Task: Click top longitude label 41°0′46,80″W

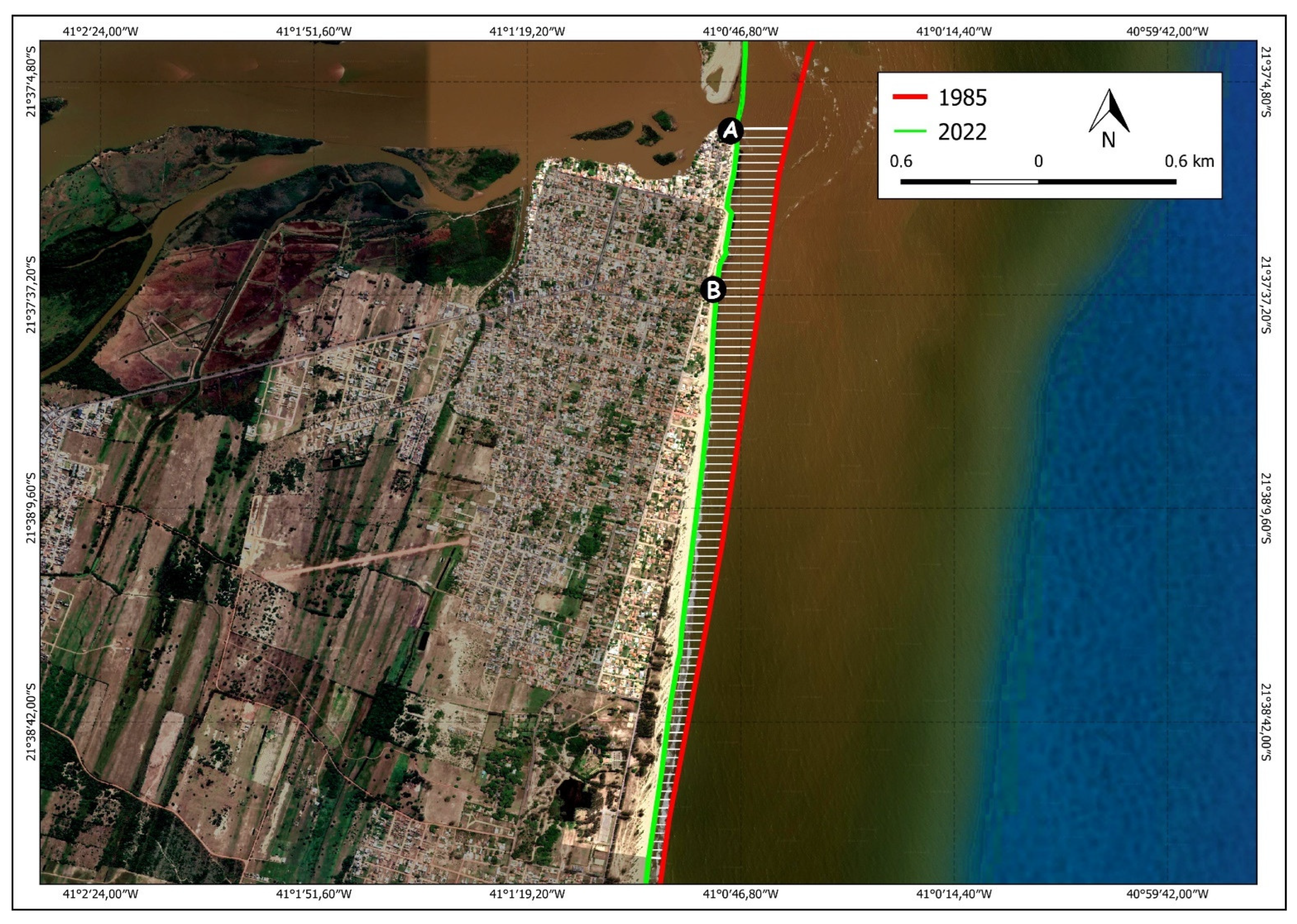Action: [x=741, y=31]
